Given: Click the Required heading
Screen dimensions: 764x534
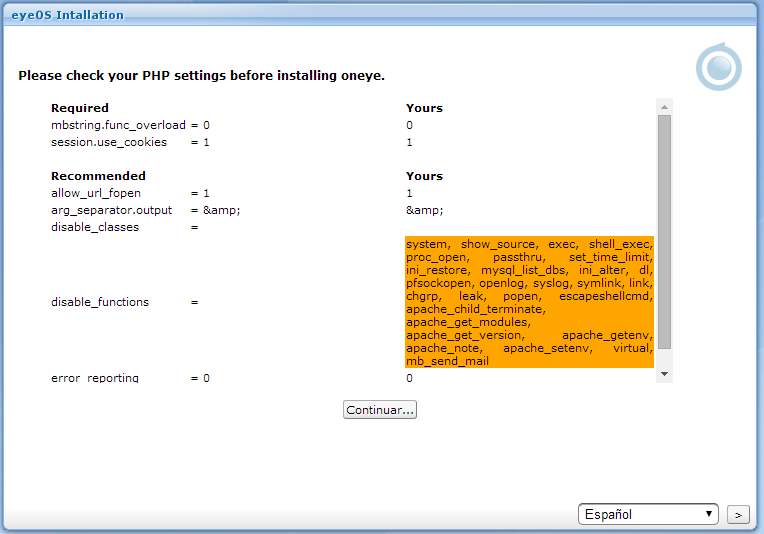Looking at the screenshot, I should coord(80,108).
